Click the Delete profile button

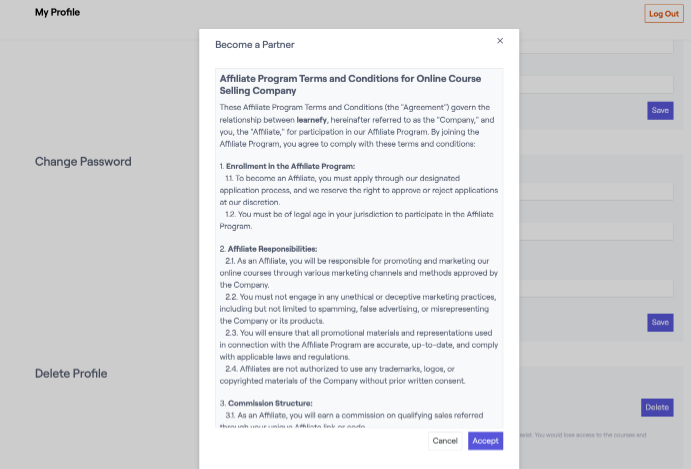pos(657,407)
